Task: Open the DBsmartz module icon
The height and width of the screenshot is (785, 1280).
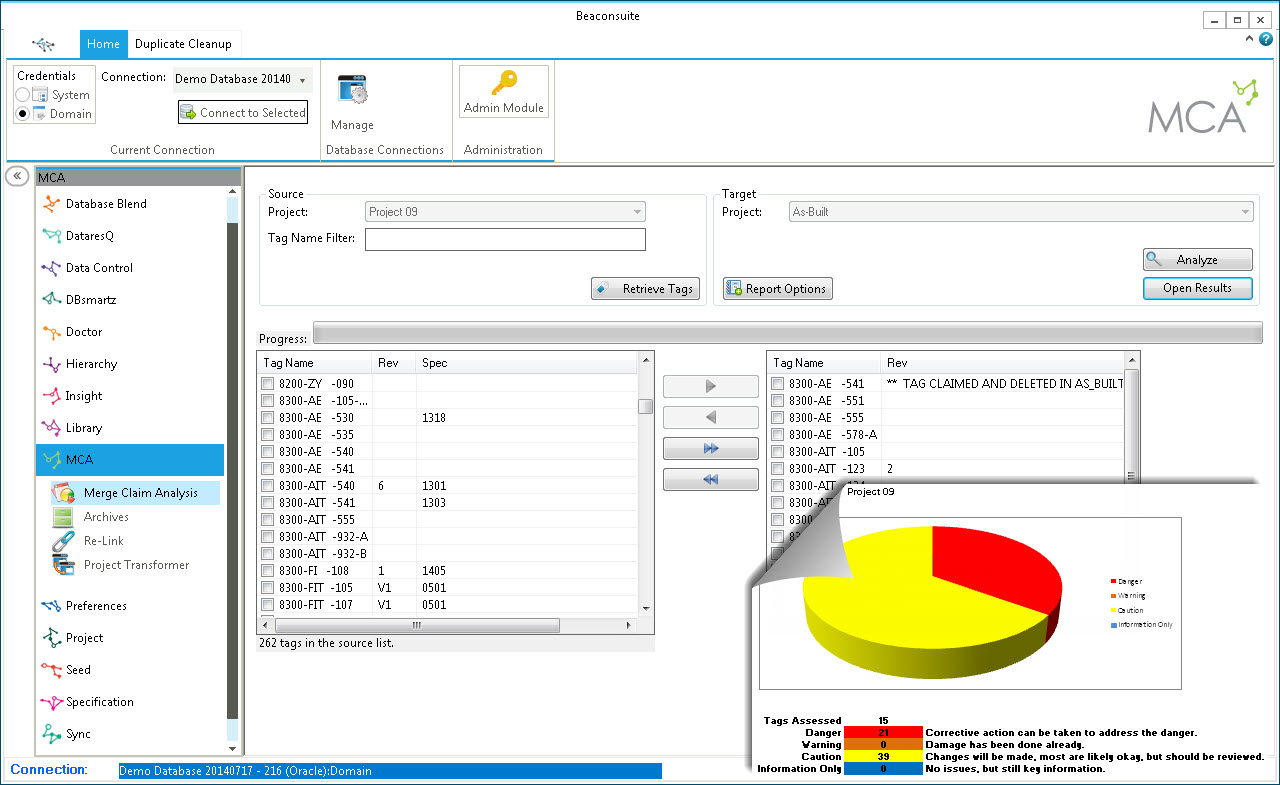Action: coord(52,300)
